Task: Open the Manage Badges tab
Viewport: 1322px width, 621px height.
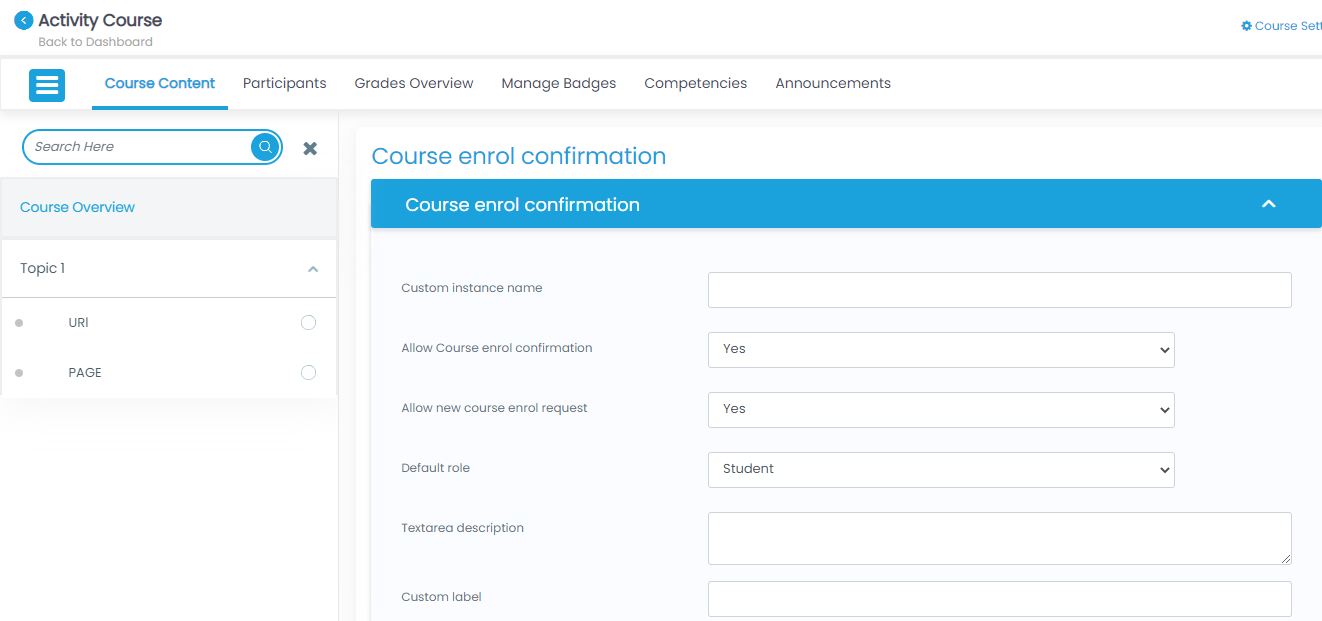Action: coord(558,84)
